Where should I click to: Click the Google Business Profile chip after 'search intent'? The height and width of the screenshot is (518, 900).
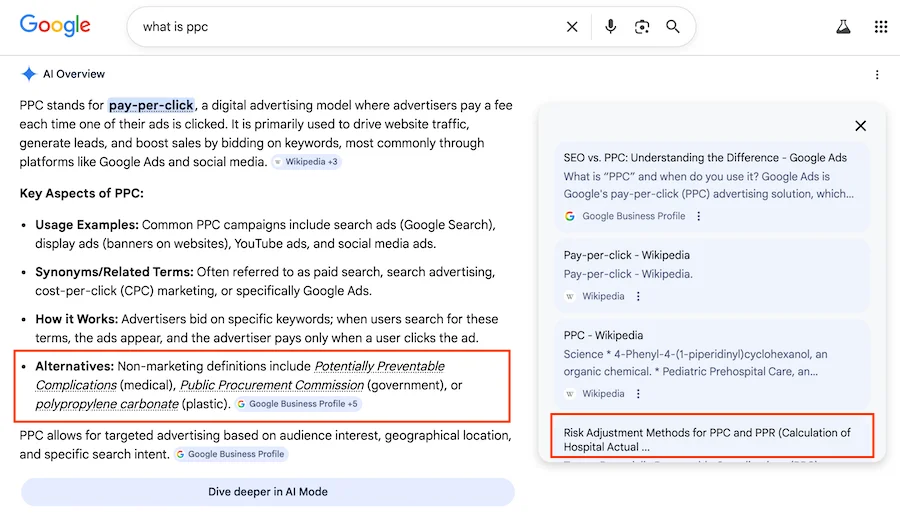(x=231, y=454)
